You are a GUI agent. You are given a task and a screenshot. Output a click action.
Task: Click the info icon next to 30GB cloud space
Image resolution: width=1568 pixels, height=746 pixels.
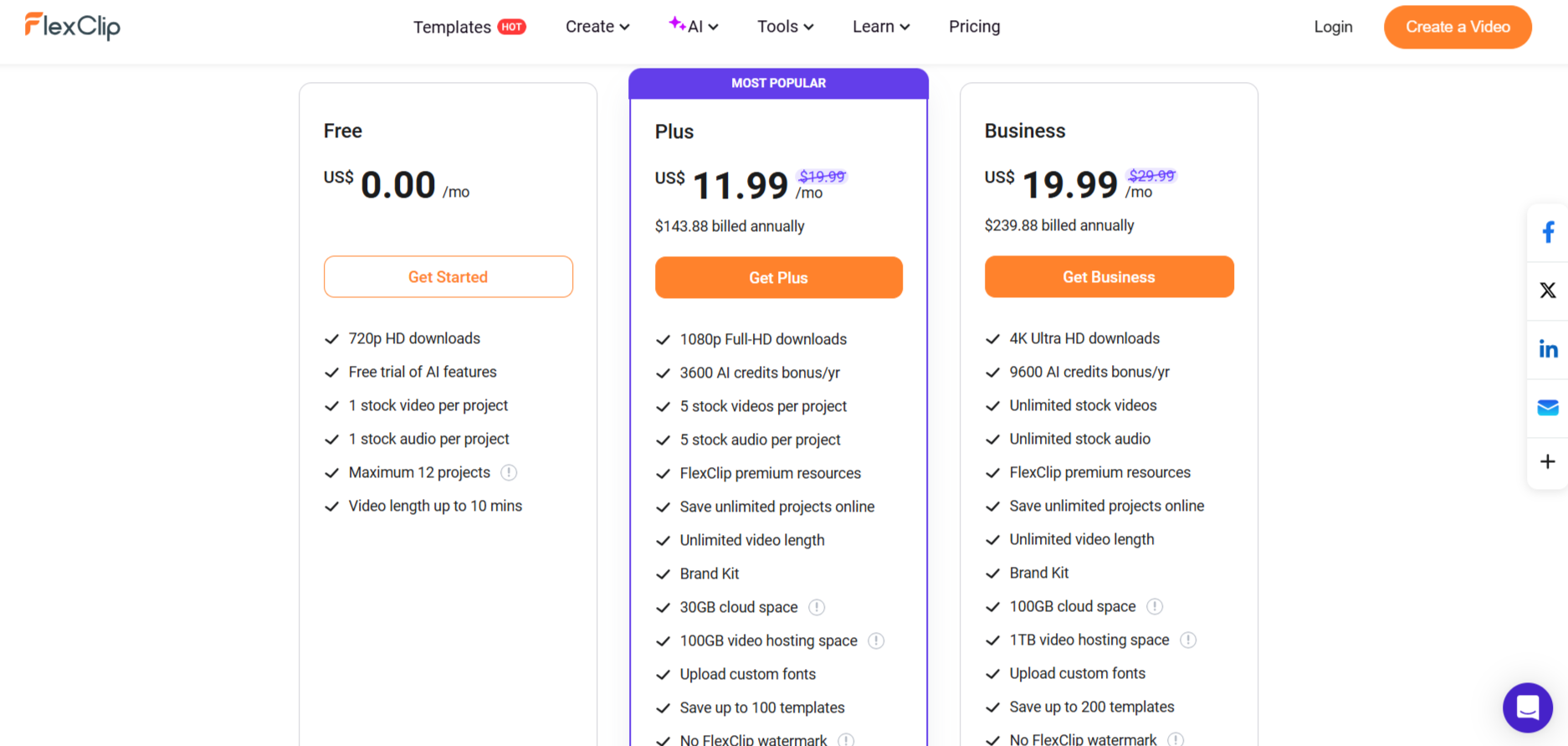817,607
